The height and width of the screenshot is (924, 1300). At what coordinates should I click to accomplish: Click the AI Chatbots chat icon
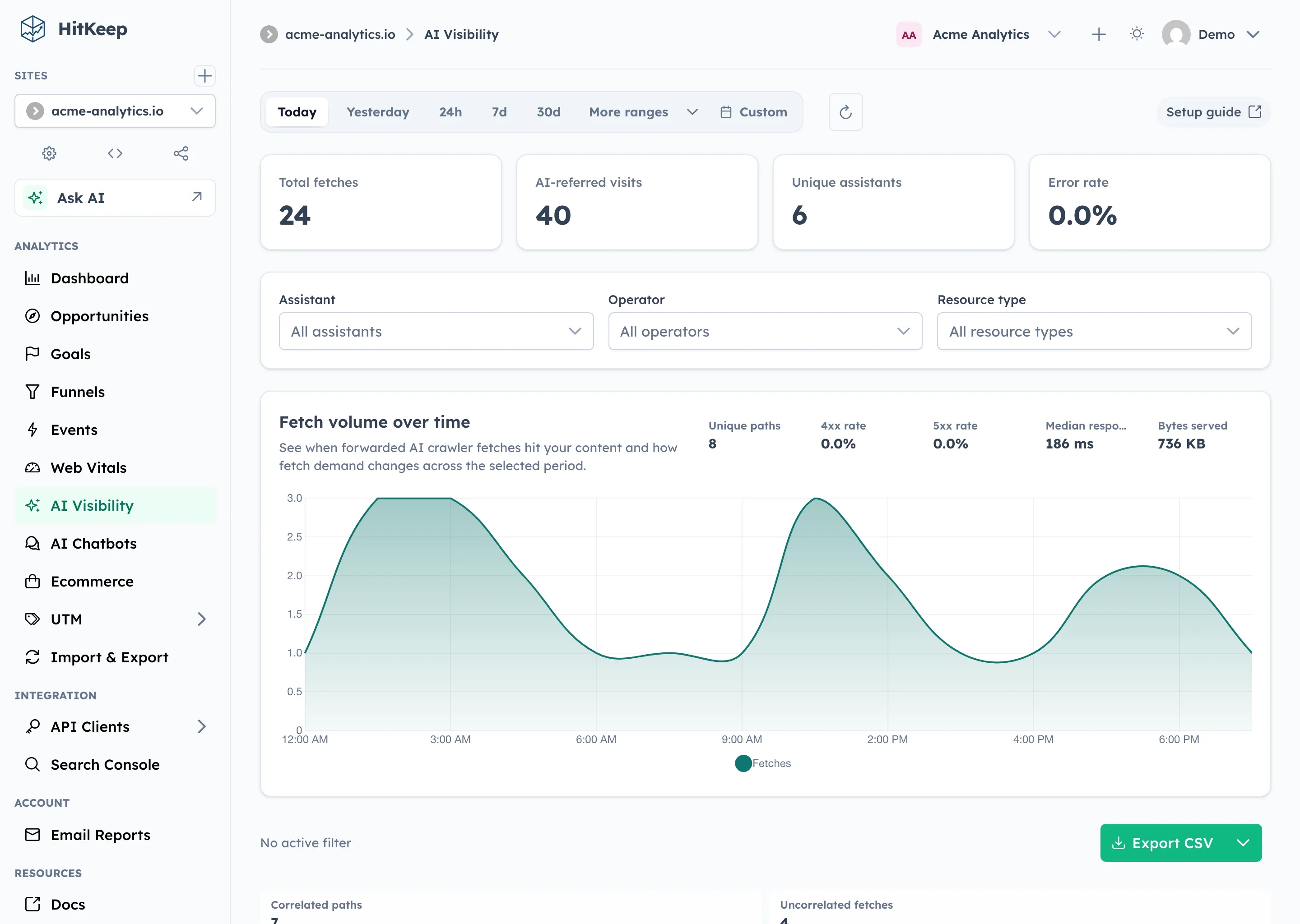pos(32,543)
